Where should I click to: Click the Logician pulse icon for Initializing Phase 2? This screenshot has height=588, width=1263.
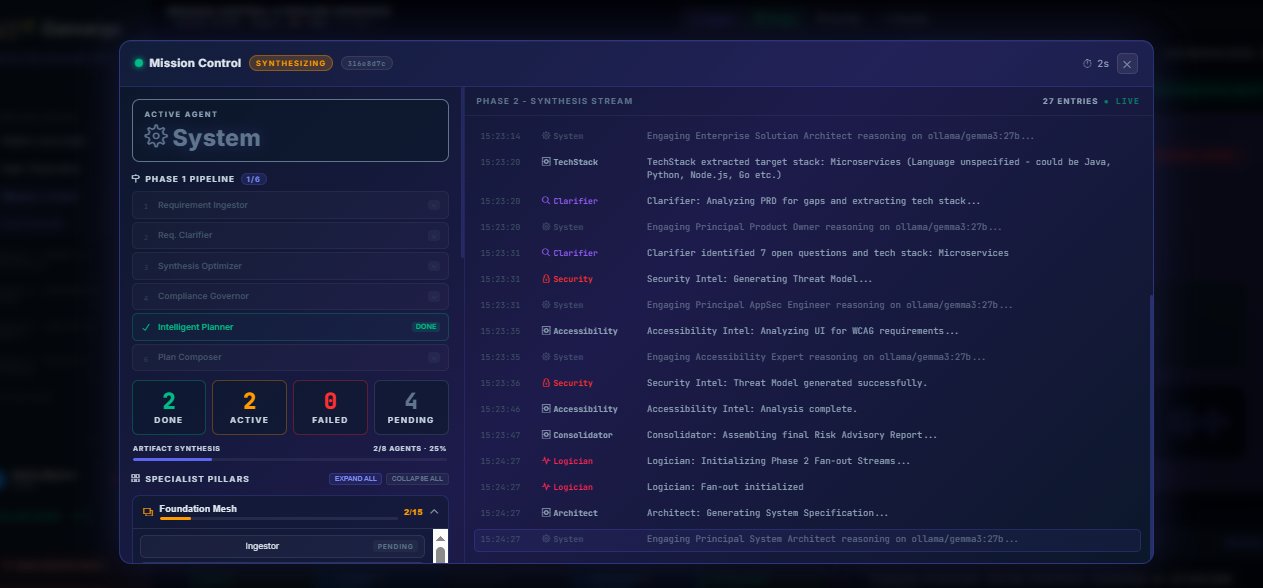[x=546, y=461]
